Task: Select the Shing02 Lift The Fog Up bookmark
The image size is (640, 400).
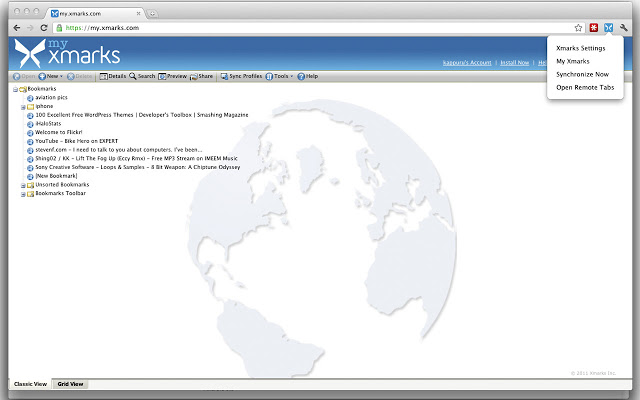Action: tap(136, 158)
